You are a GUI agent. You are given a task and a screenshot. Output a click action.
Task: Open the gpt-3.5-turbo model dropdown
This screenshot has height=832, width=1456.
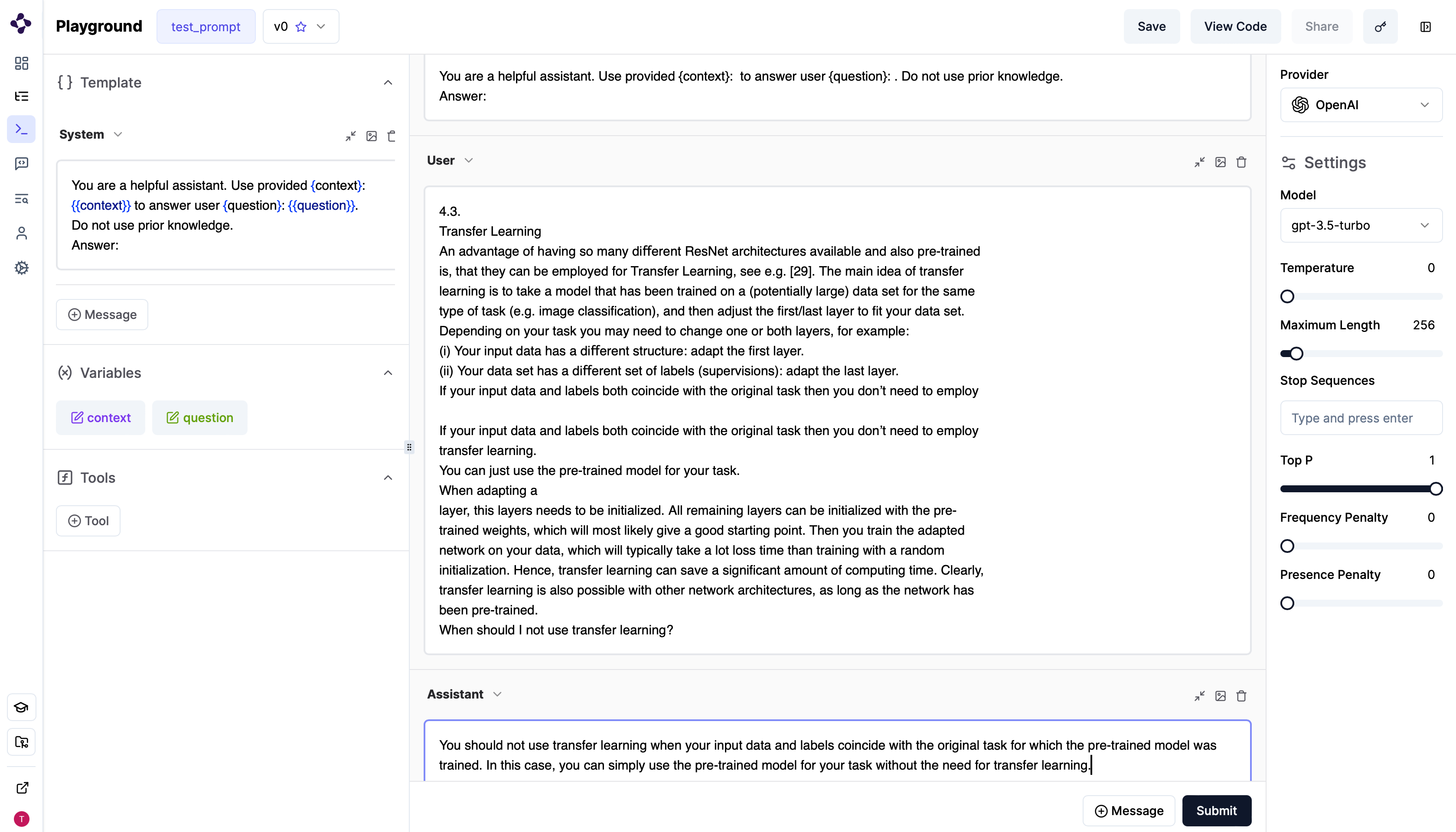[x=1361, y=226]
